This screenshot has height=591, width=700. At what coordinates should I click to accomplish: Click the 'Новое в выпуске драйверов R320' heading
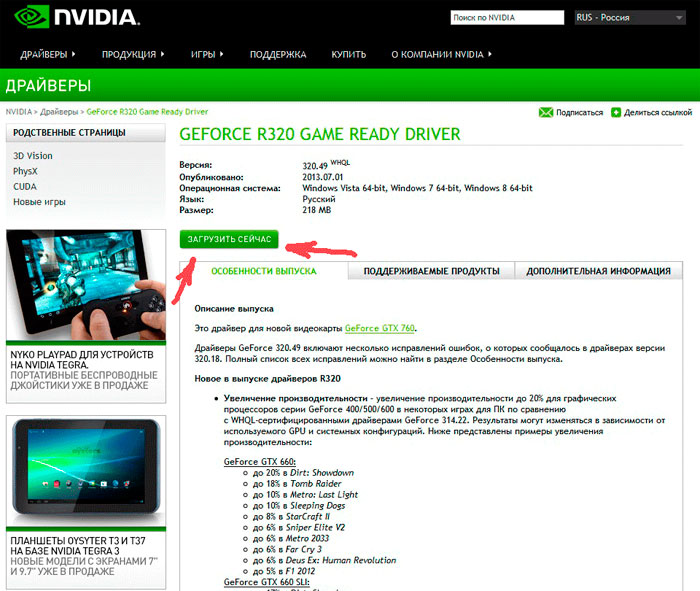pos(267,379)
